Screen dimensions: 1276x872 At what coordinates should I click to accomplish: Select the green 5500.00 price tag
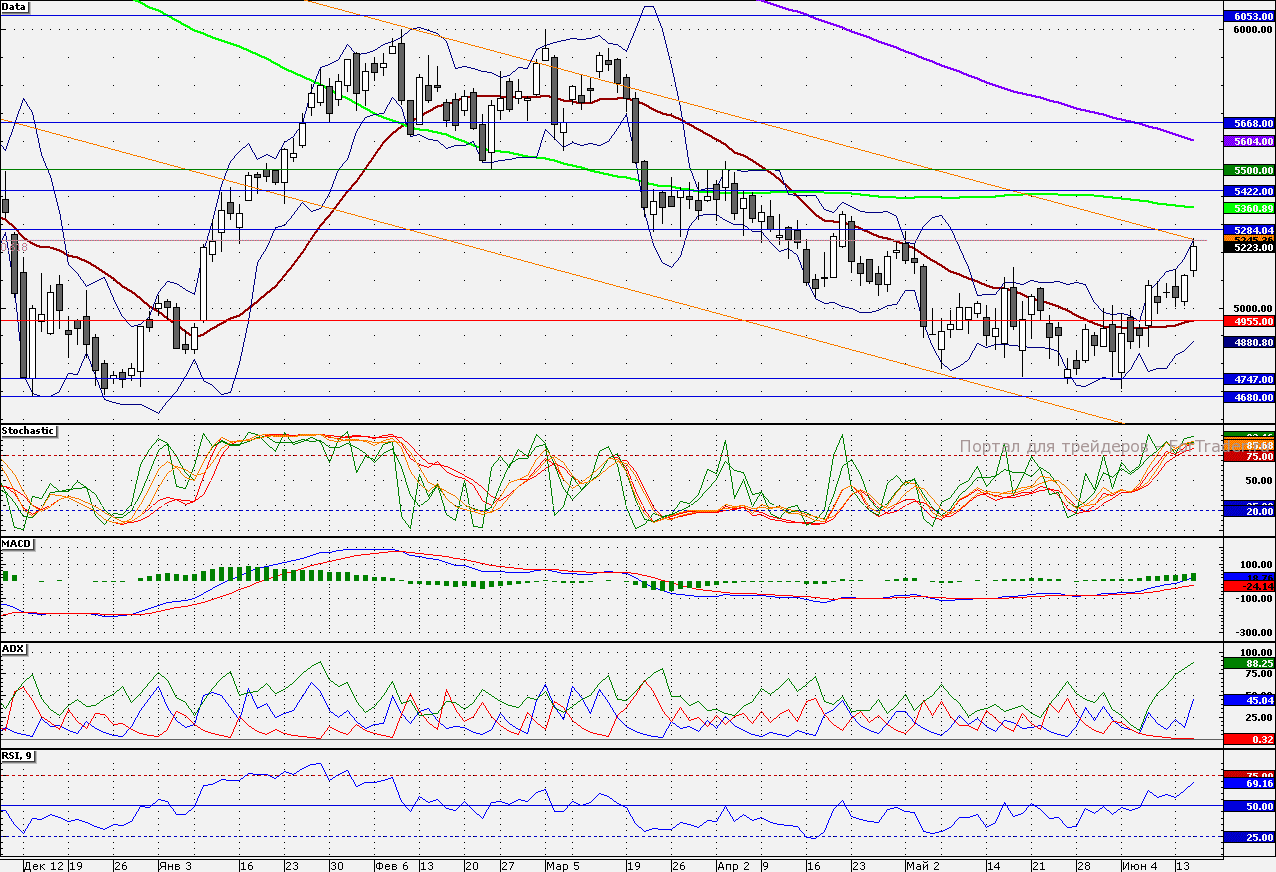(x=1250, y=171)
